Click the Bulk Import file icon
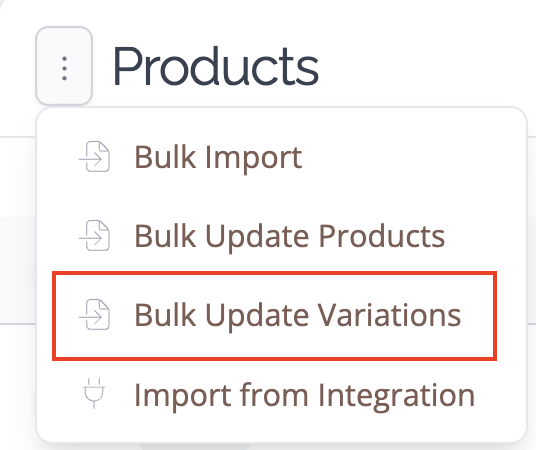This screenshot has height=450, width=536. tap(94, 157)
